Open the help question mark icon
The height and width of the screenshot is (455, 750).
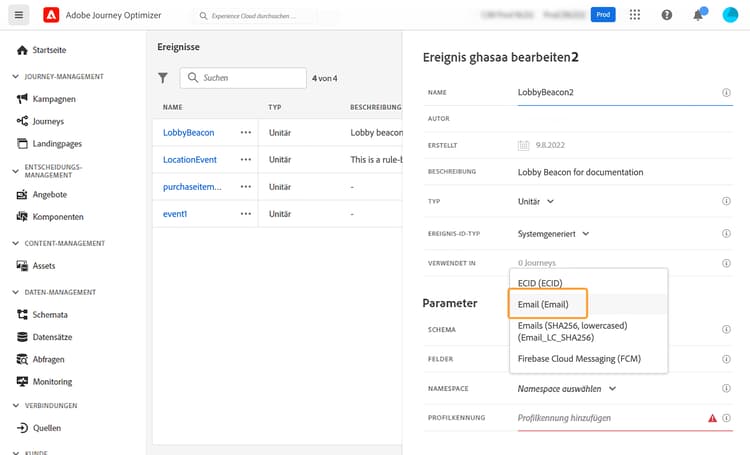(x=667, y=15)
